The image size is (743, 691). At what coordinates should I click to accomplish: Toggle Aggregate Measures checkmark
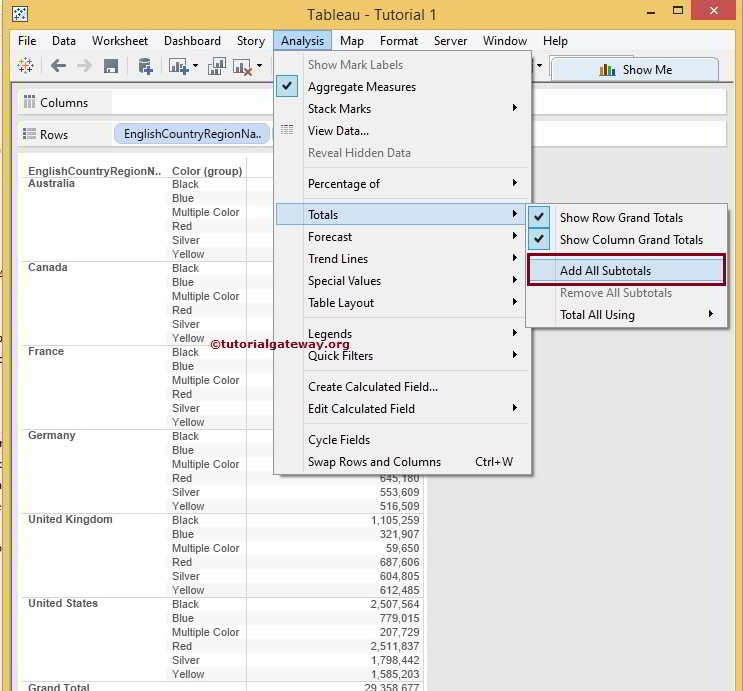coord(361,87)
